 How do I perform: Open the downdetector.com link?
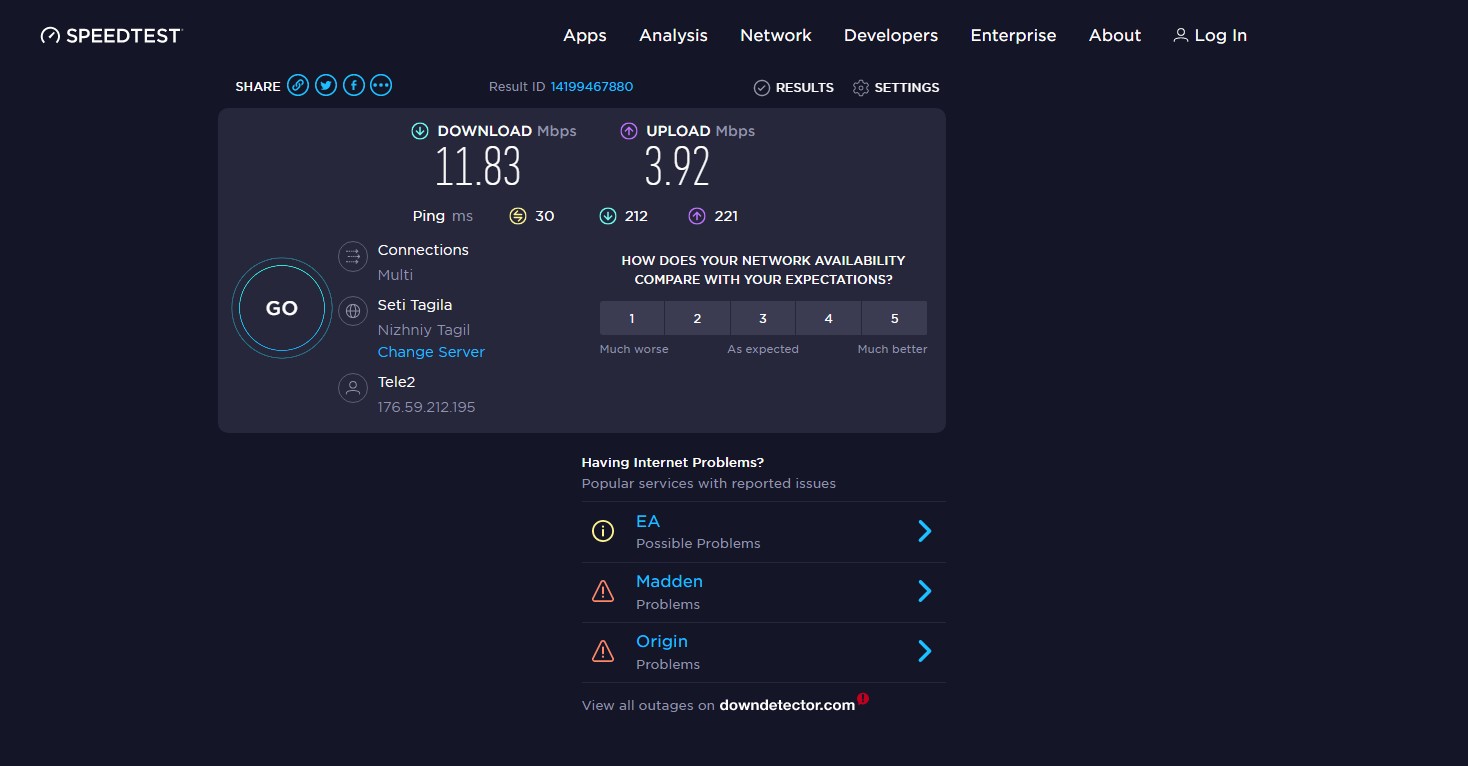point(787,705)
